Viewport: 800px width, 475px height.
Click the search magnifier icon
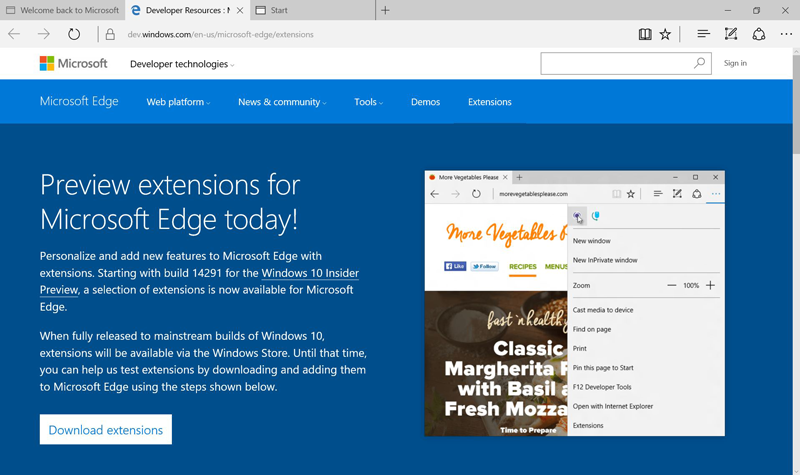click(699, 63)
